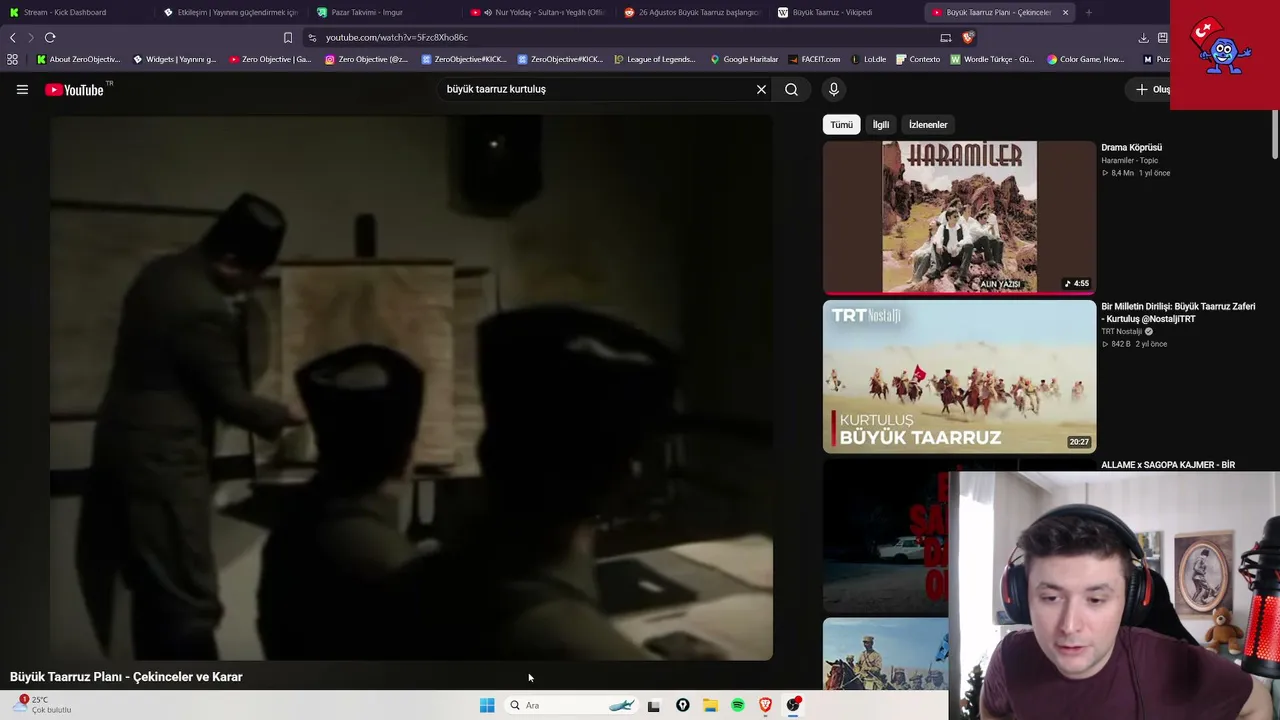Open the Haramiler Drama Köprüsü thumbnail

959,217
